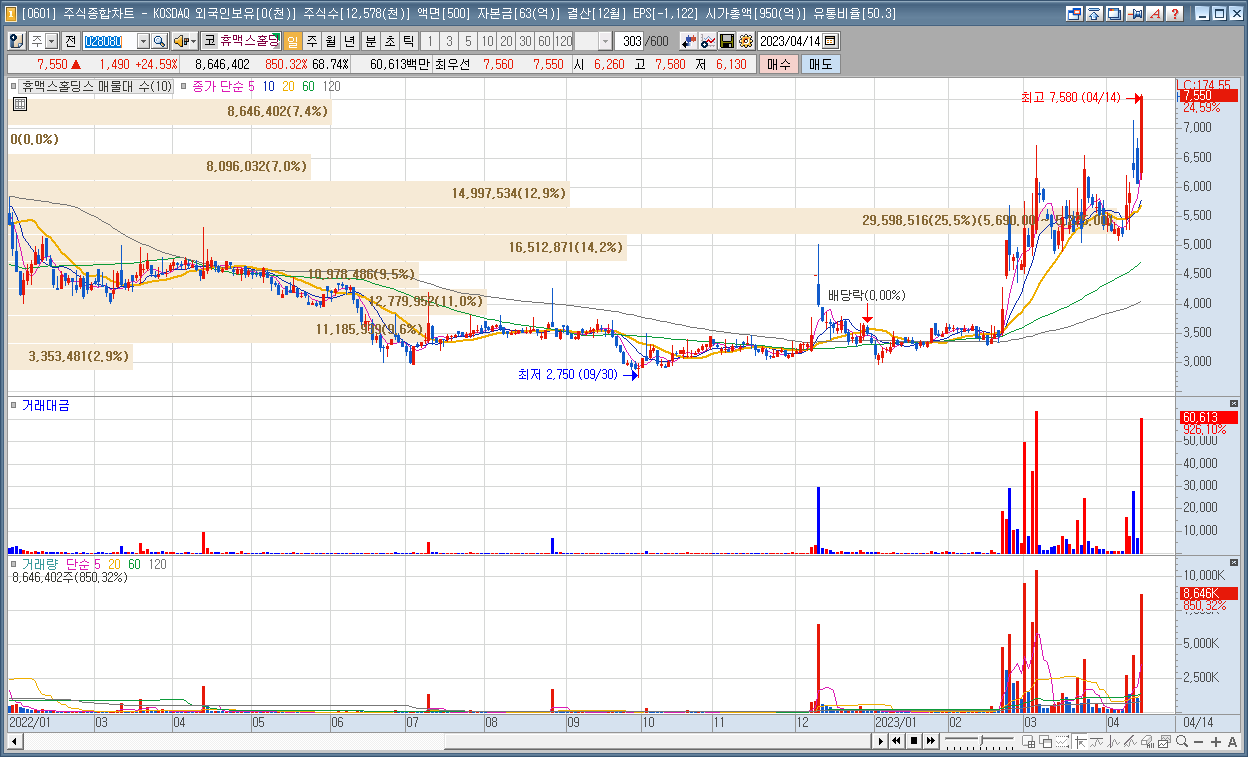The image size is (1248, 757).
Task: Select the 년 yearly period toggle
Action: point(348,41)
